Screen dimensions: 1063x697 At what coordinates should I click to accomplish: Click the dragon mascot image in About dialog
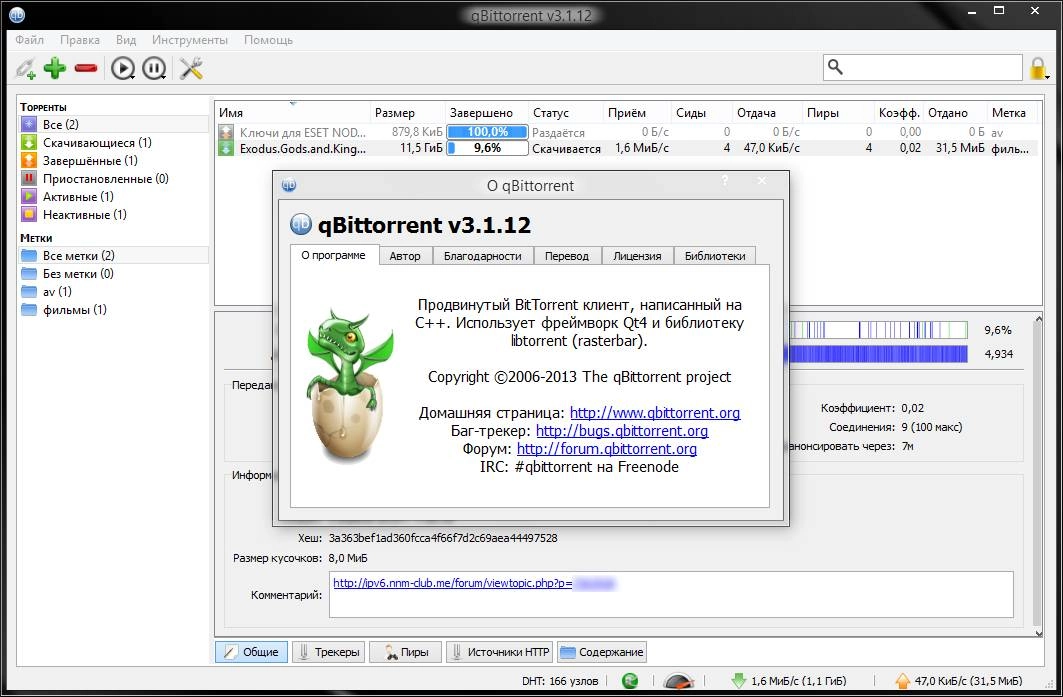pyautogui.click(x=348, y=385)
